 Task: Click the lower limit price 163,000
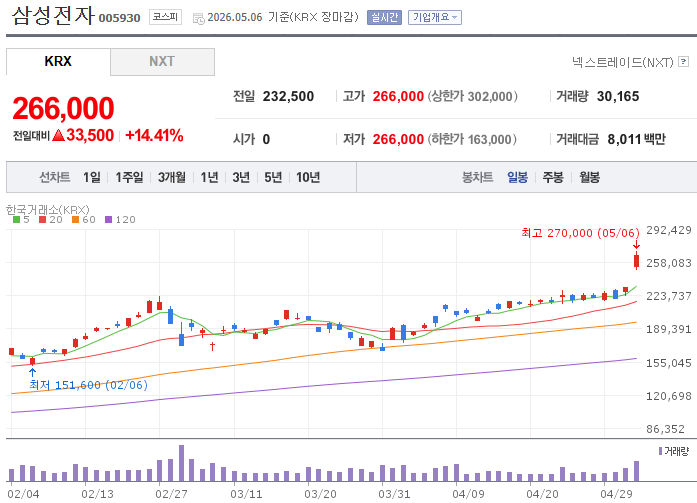(x=490, y=139)
